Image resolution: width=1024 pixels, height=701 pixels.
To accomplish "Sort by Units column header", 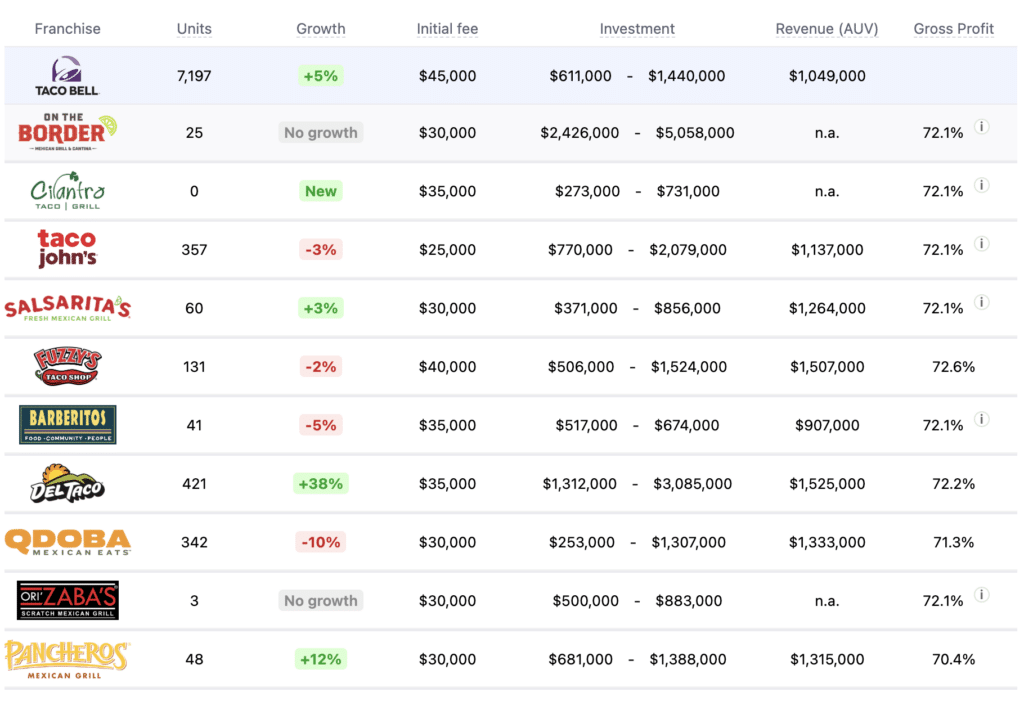I will [x=194, y=29].
